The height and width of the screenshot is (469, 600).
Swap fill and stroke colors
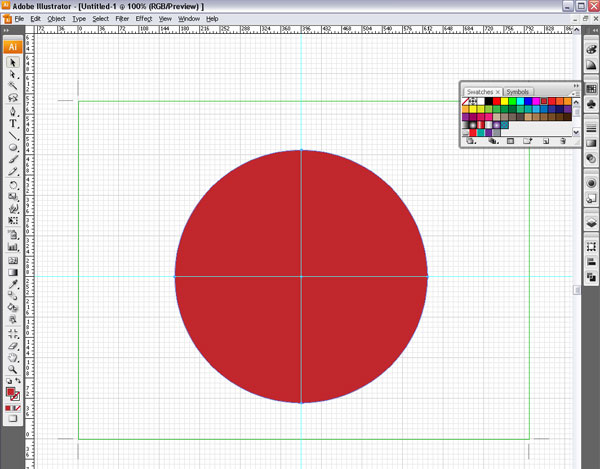(18, 381)
